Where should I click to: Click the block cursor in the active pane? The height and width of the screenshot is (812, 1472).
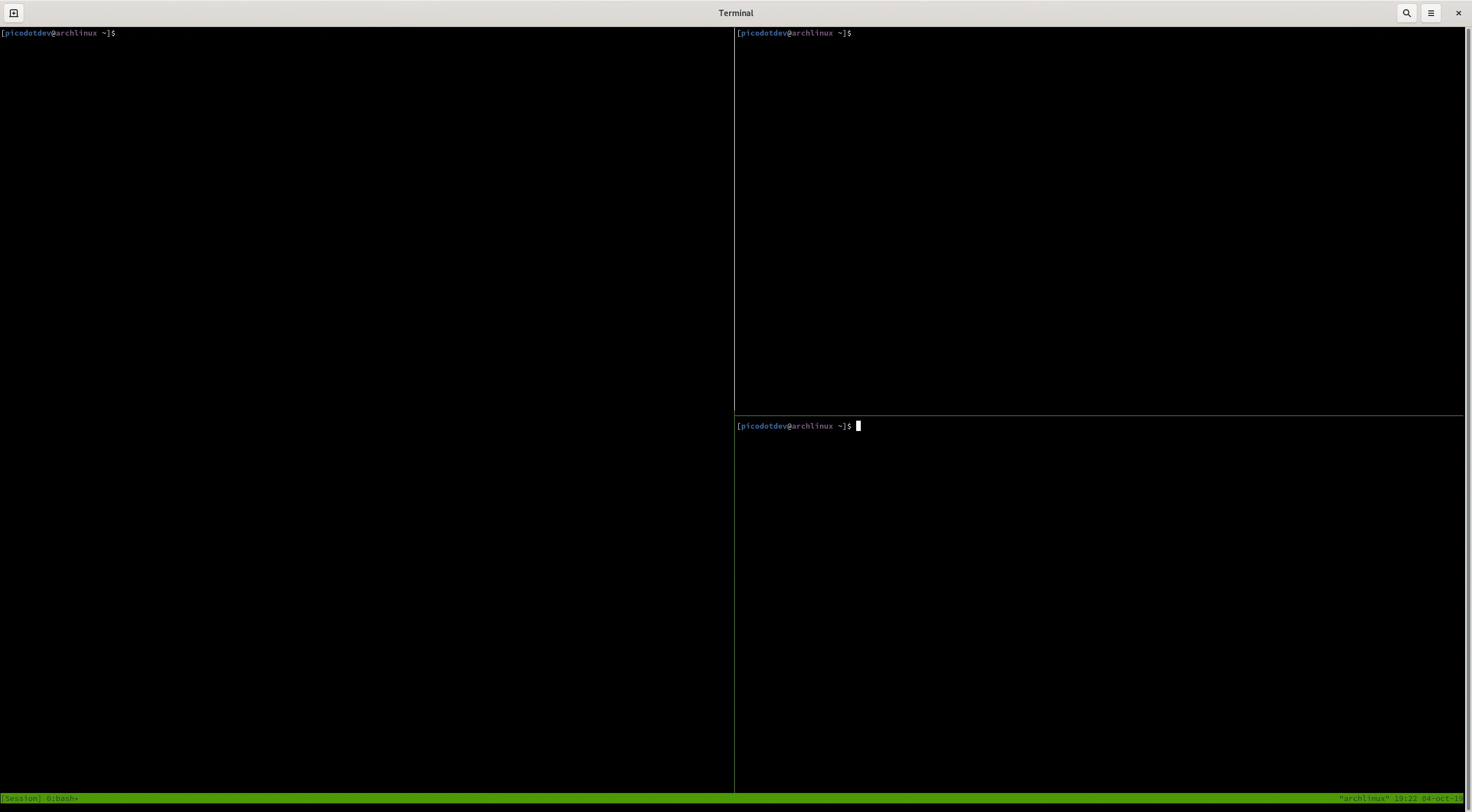(858, 426)
